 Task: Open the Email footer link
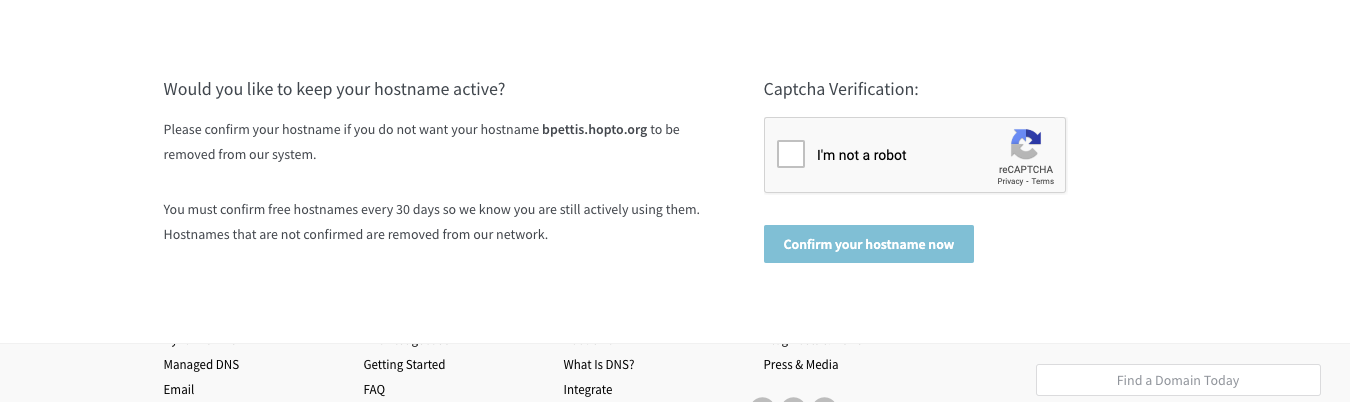(179, 390)
